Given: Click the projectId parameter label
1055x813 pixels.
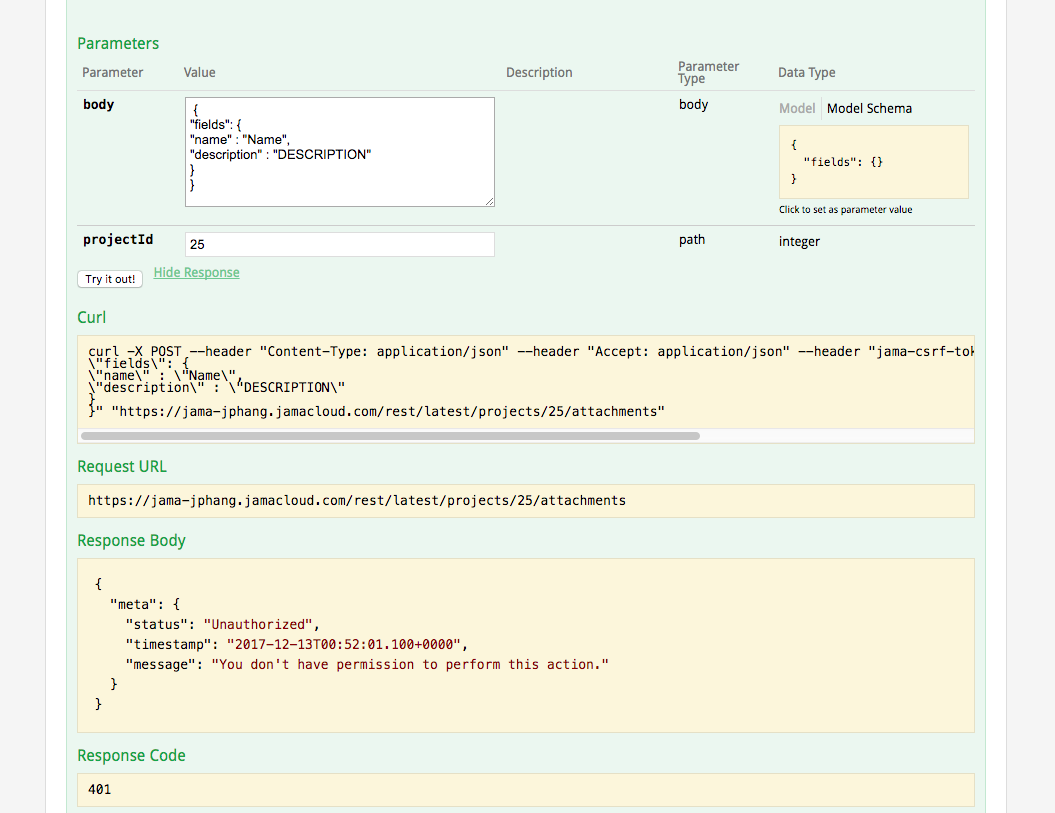Looking at the screenshot, I should pos(118,240).
